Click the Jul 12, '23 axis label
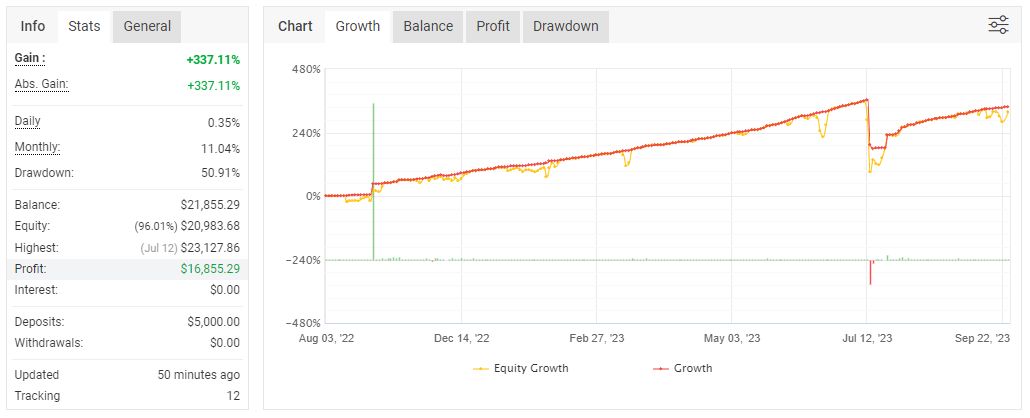1030x418 pixels. click(867, 338)
